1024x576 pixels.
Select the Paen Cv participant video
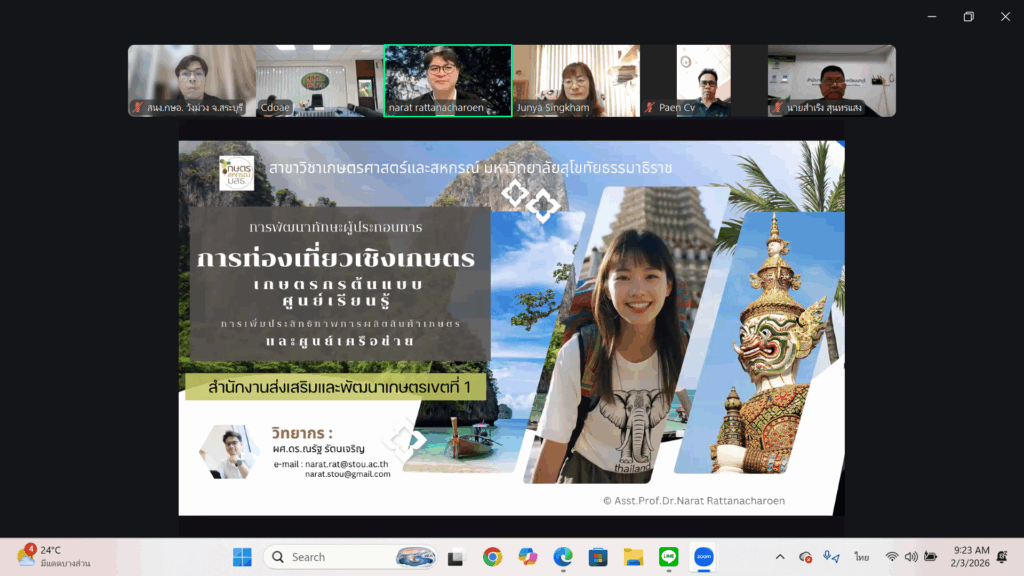point(704,81)
